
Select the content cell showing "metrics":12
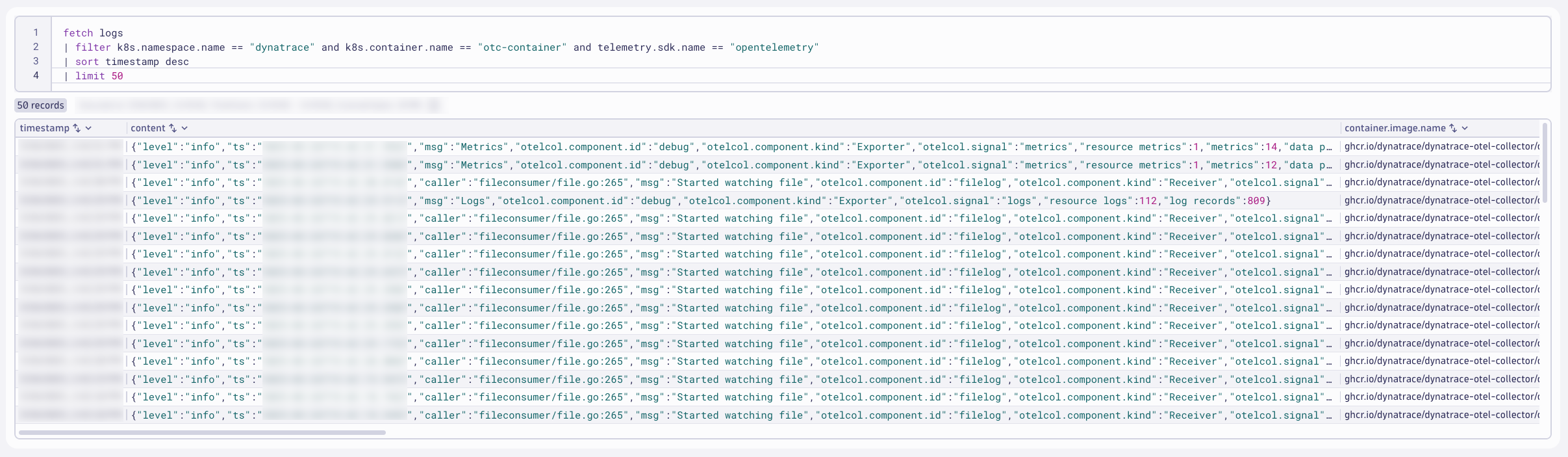tap(732, 165)
